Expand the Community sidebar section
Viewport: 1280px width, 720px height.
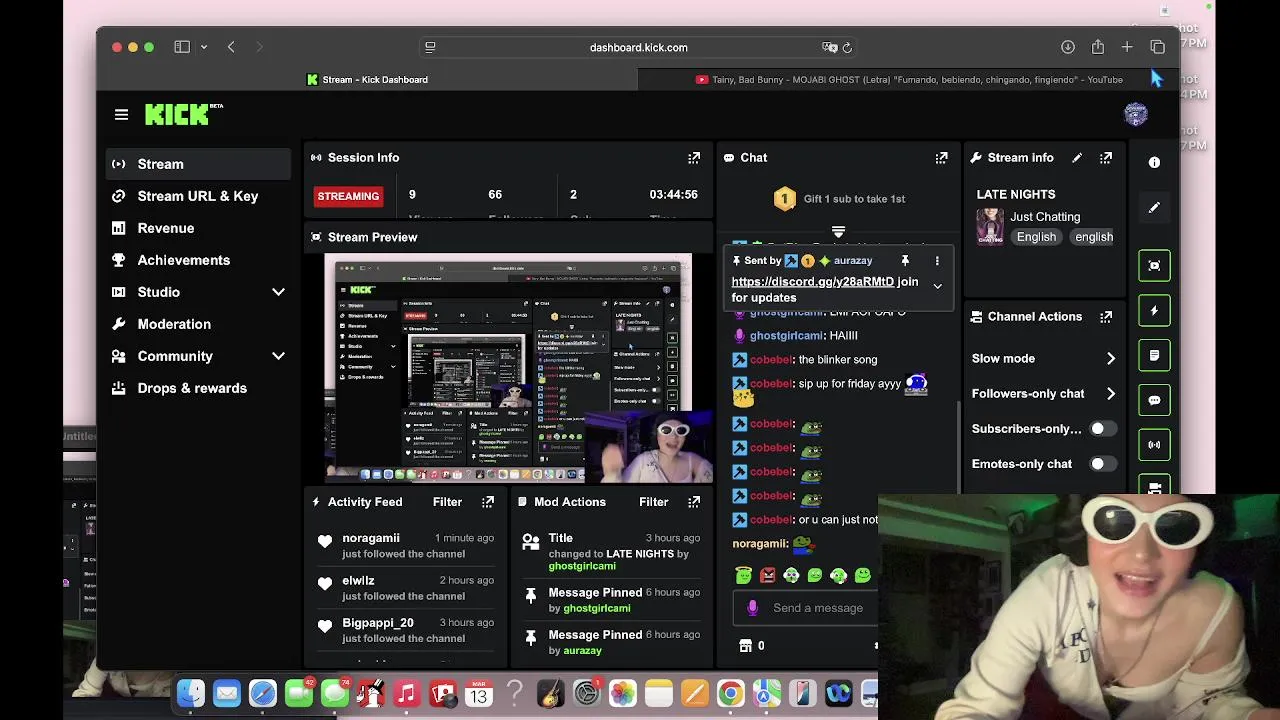(x=278, y=356)
